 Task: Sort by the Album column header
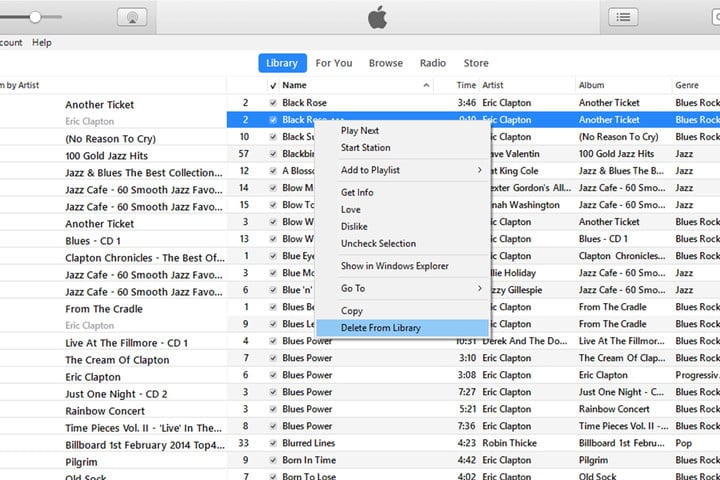coord(591,85)
